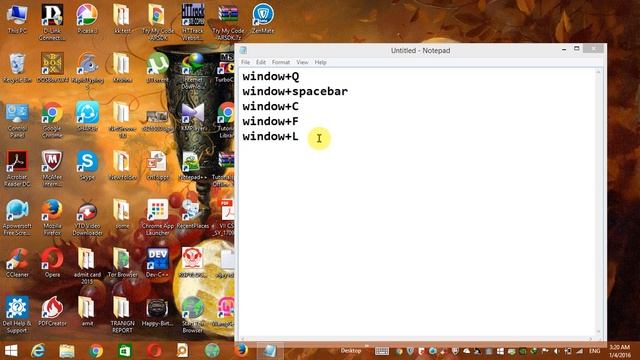This screenshot has width=640, height=360.
Task: Select the CCleaner desktop icon
Action: pyautogui.click(x=17, y=263)
